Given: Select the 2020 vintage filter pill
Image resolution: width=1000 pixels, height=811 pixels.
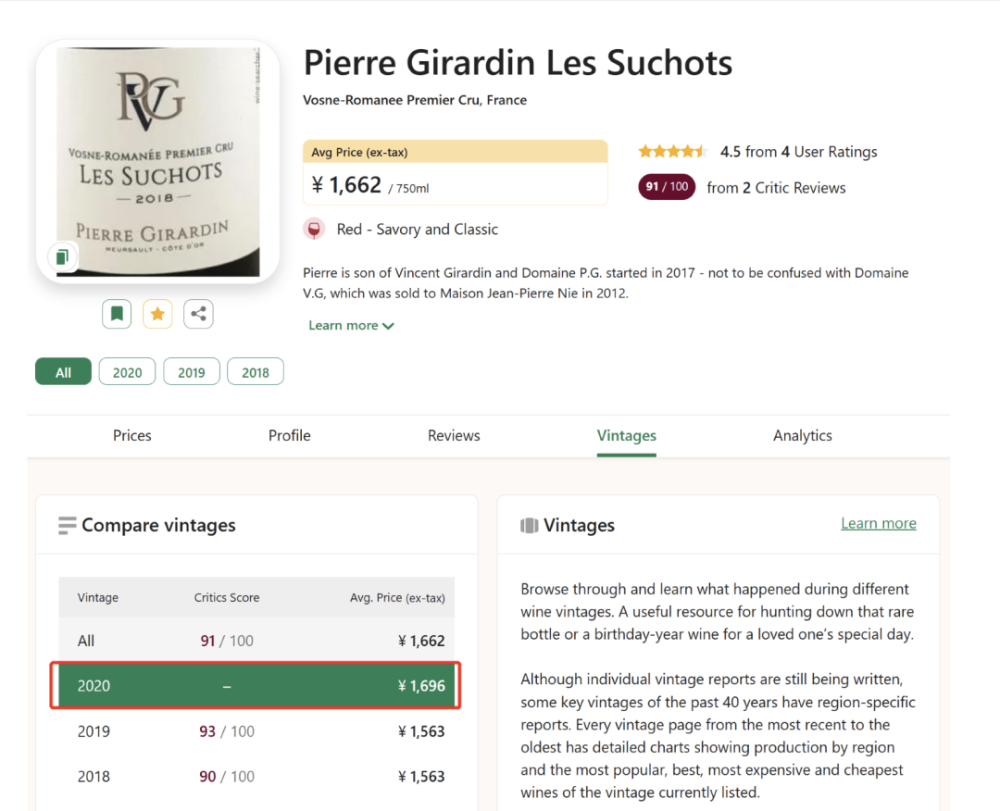Looking at the screenshot, I should [x=127, y=372].
